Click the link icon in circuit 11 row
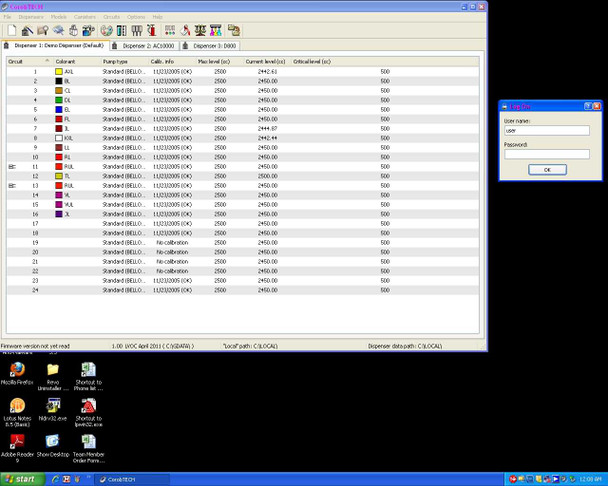 coord(12,167)
